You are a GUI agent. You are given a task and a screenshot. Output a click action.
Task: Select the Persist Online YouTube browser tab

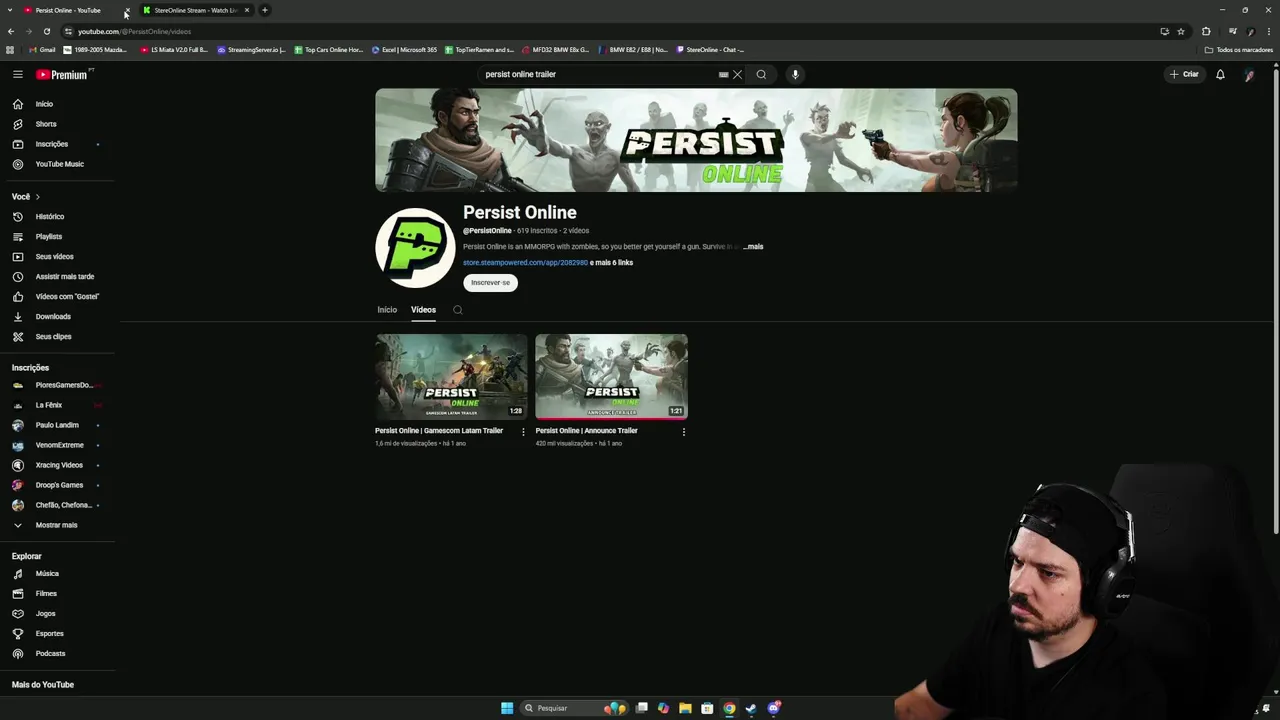(x=68, y=10)
